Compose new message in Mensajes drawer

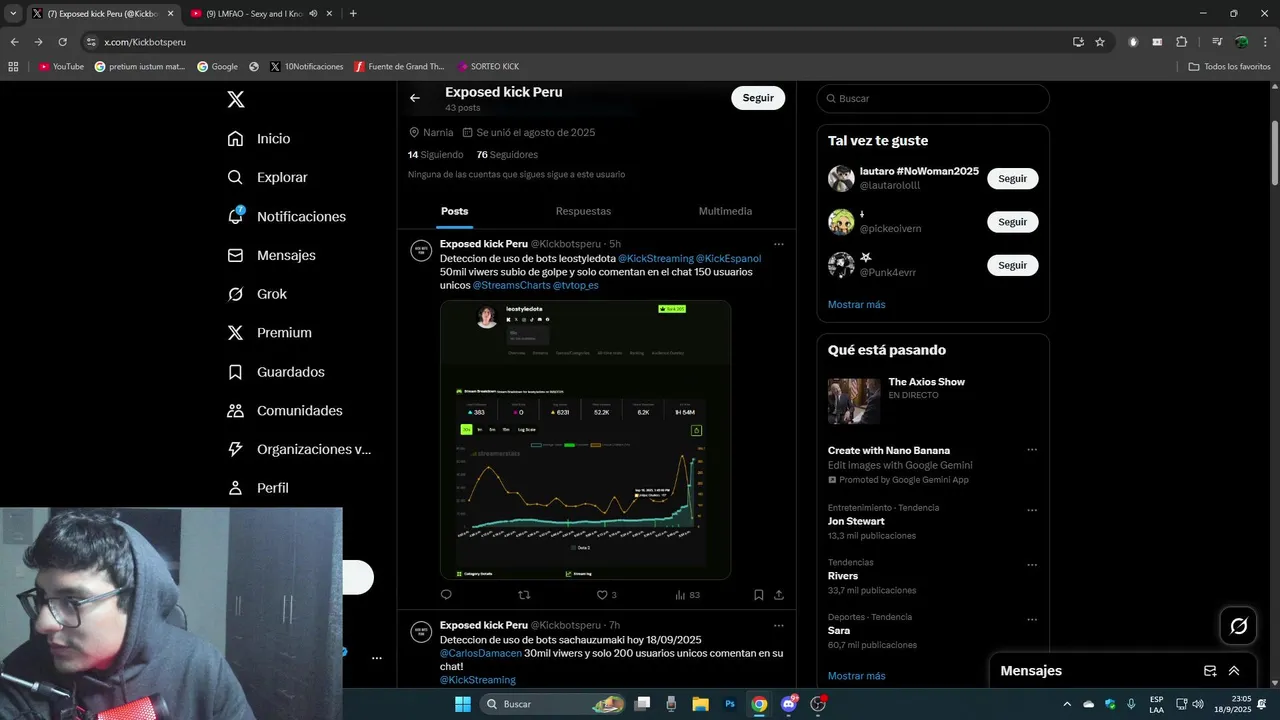point(1210,671)
